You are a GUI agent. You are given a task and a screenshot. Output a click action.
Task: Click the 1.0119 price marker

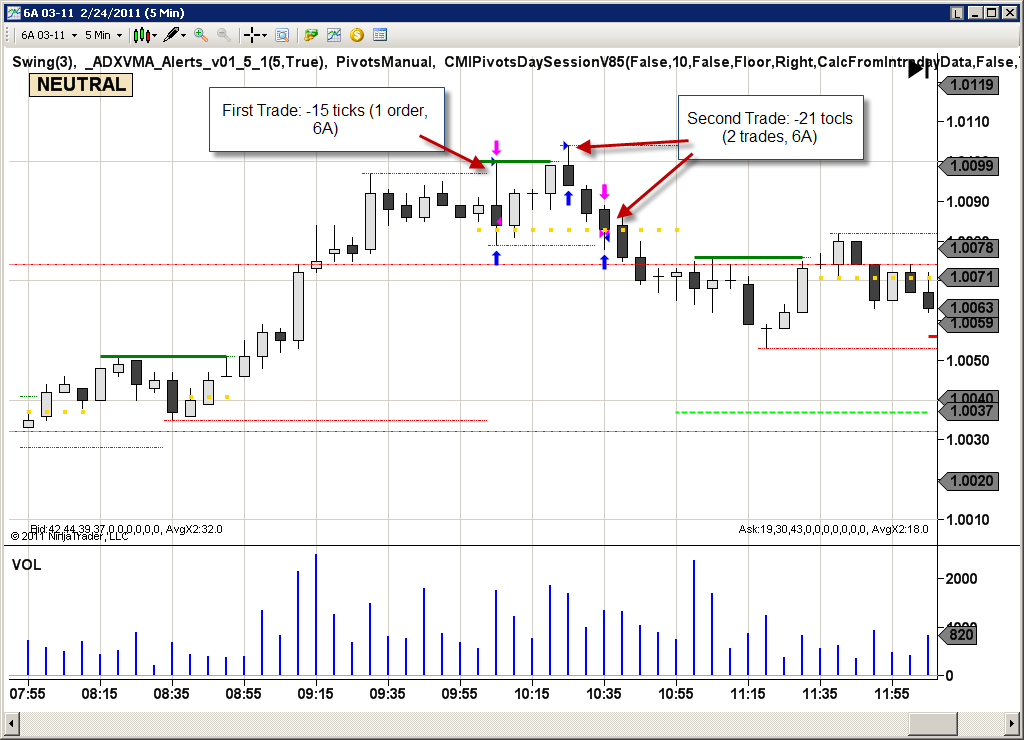point(969,85)
